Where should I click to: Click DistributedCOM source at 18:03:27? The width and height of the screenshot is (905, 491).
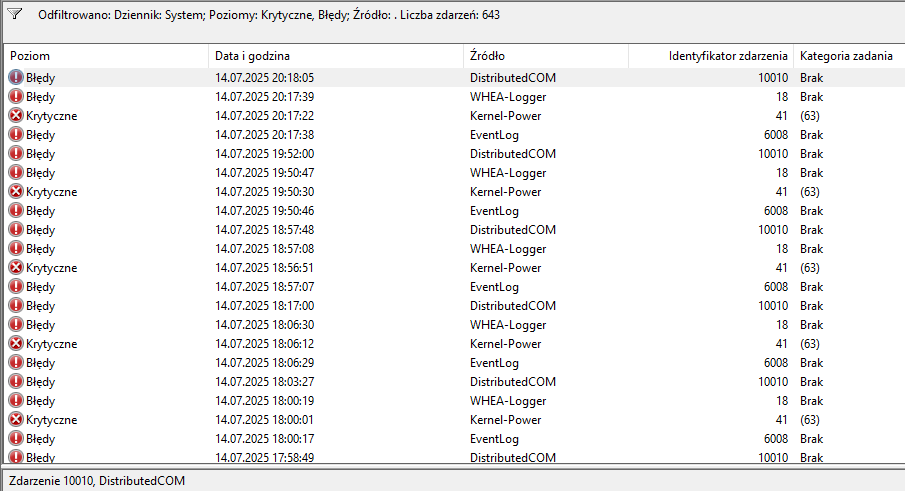[x=513, y=382]
